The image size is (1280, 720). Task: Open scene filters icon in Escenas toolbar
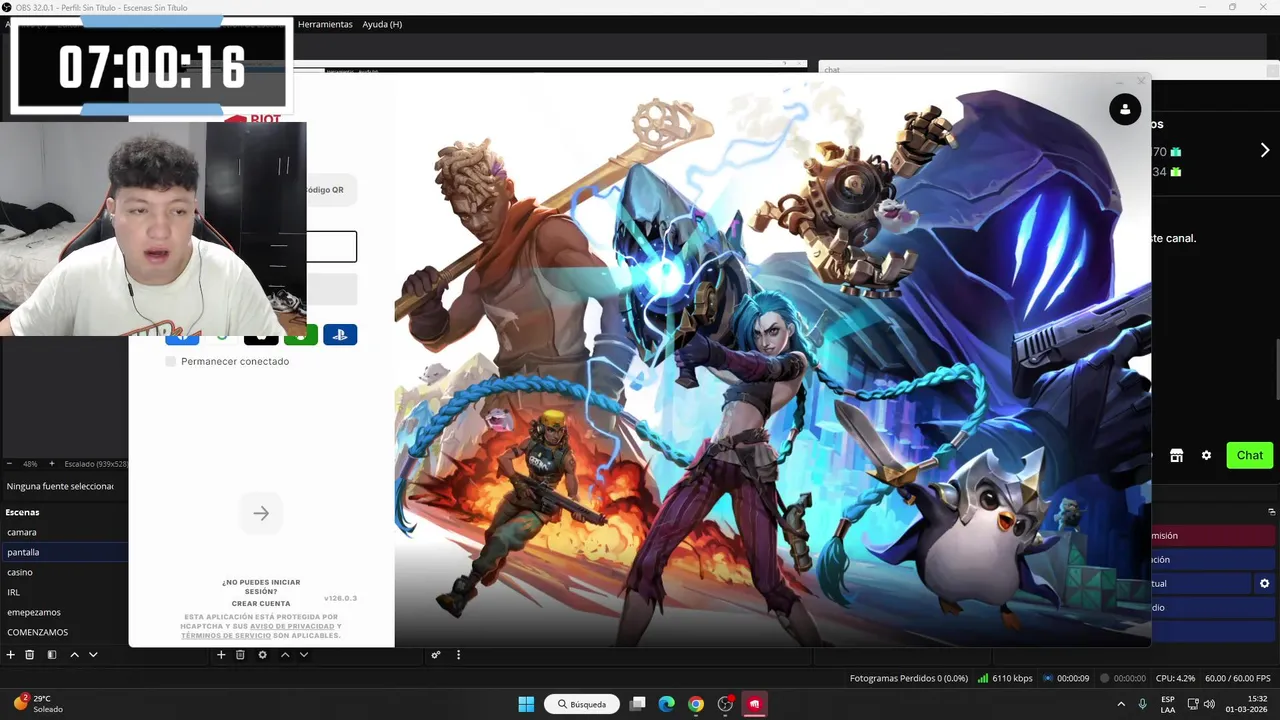click(52, 655)
